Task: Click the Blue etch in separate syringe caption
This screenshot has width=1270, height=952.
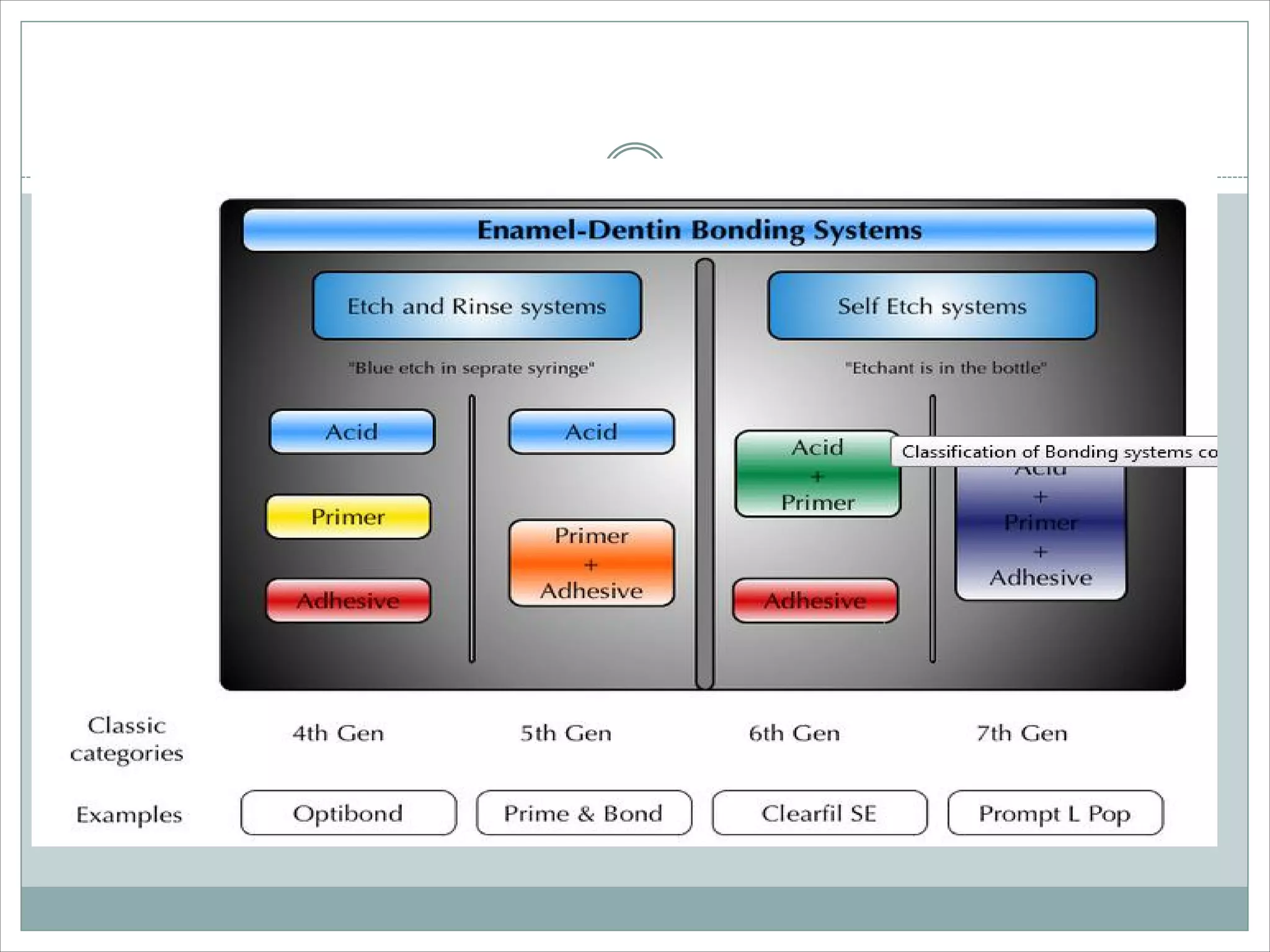Action: pos(471,368)
